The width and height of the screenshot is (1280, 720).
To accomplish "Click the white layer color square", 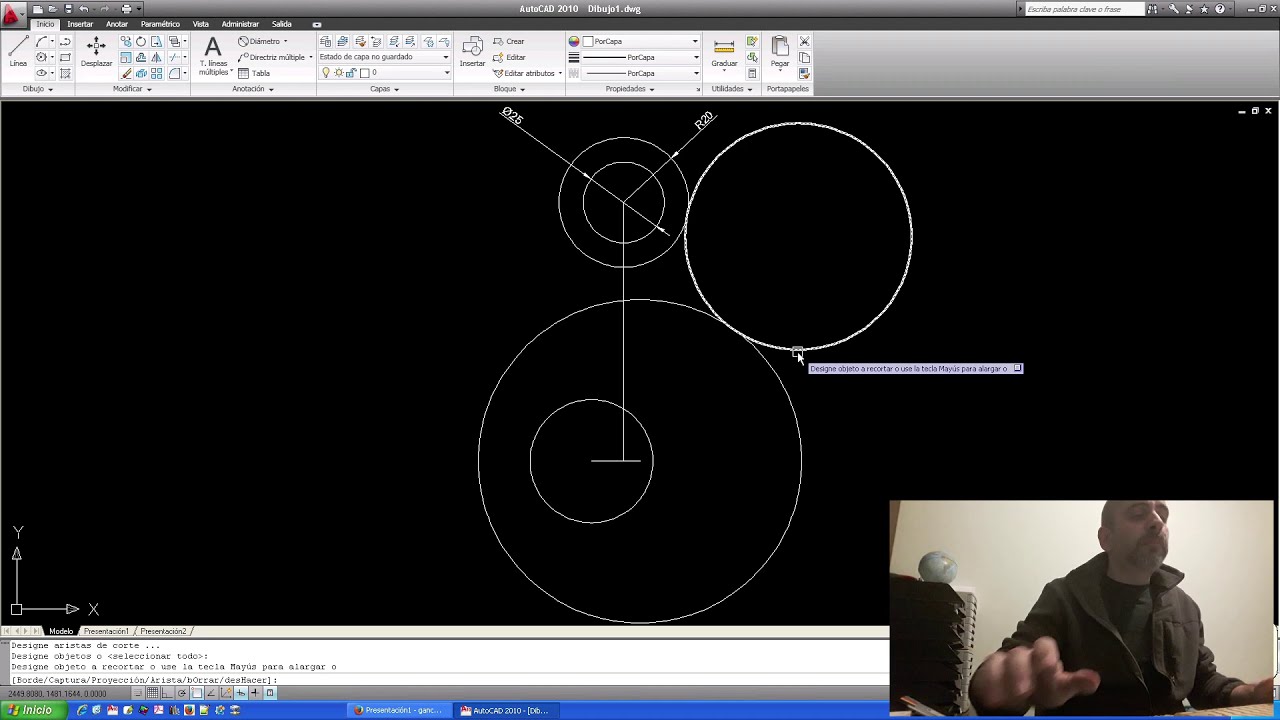I will pyautogui.click(x=364, y=73).
